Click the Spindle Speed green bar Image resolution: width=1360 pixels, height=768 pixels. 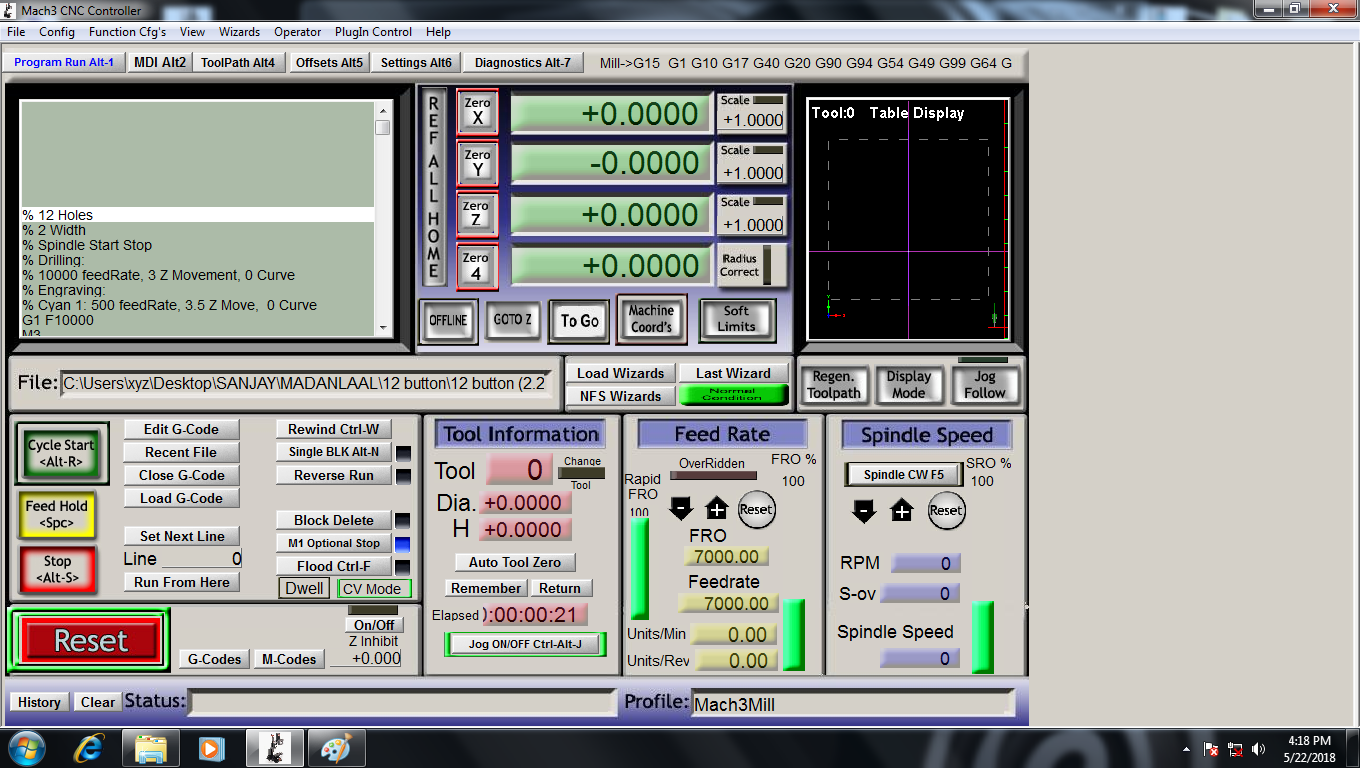[x=983, y=637]
